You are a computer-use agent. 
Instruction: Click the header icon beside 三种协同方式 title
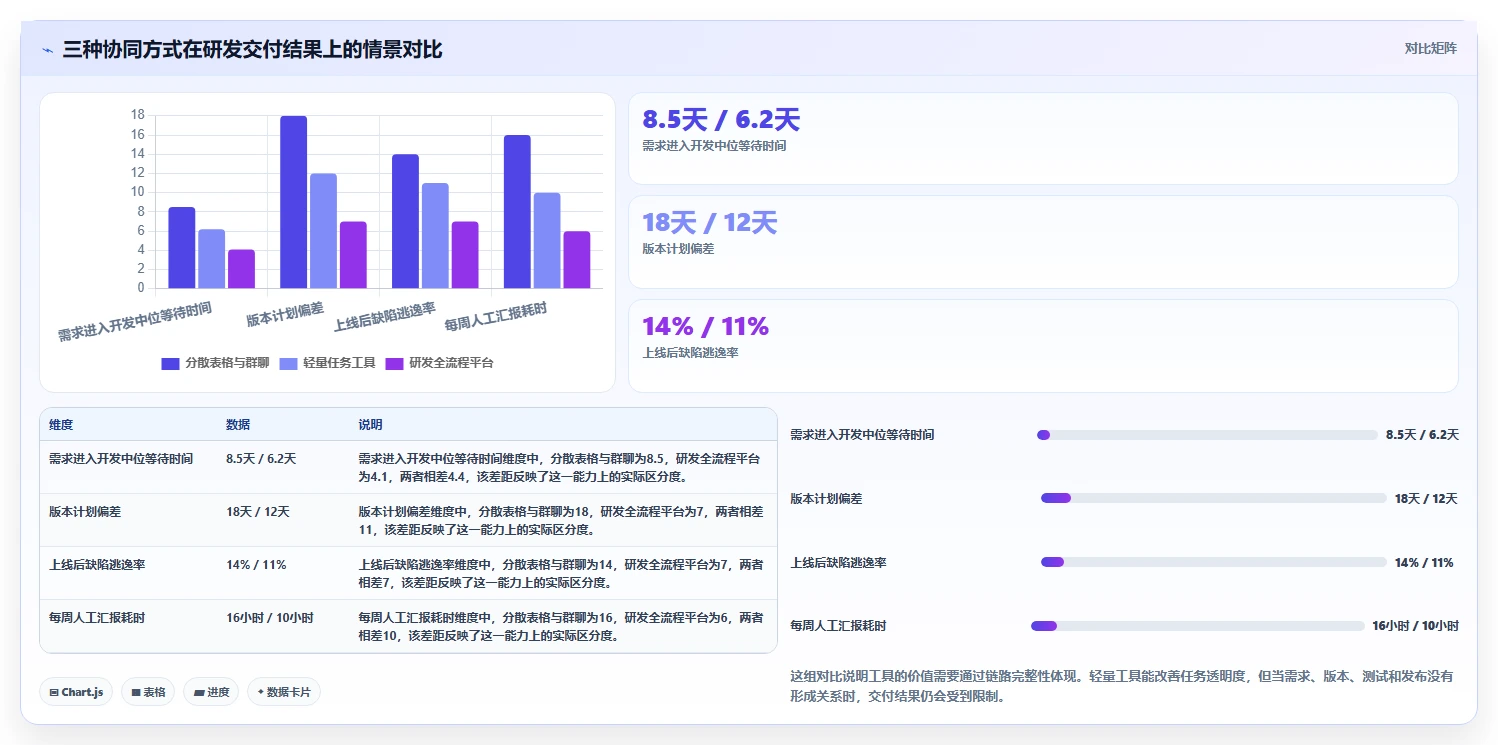[48, 50]
